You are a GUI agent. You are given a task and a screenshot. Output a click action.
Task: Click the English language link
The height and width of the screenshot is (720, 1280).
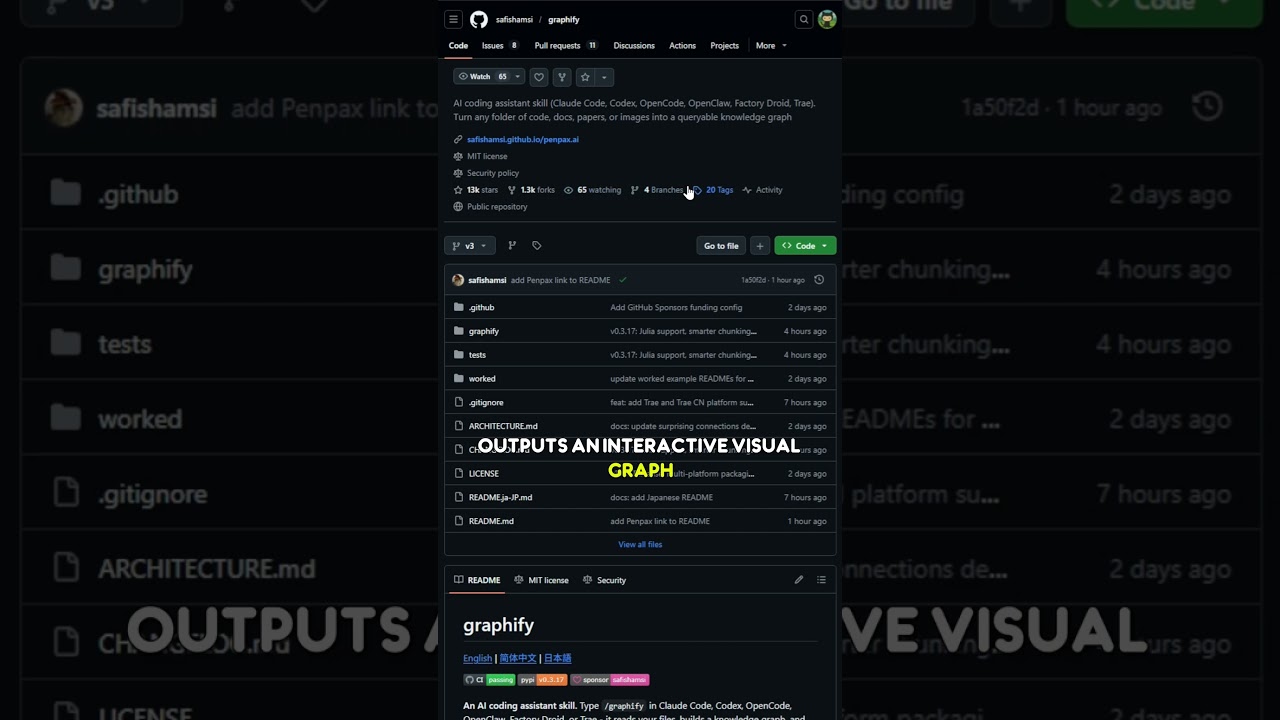(x=477, y=659)
